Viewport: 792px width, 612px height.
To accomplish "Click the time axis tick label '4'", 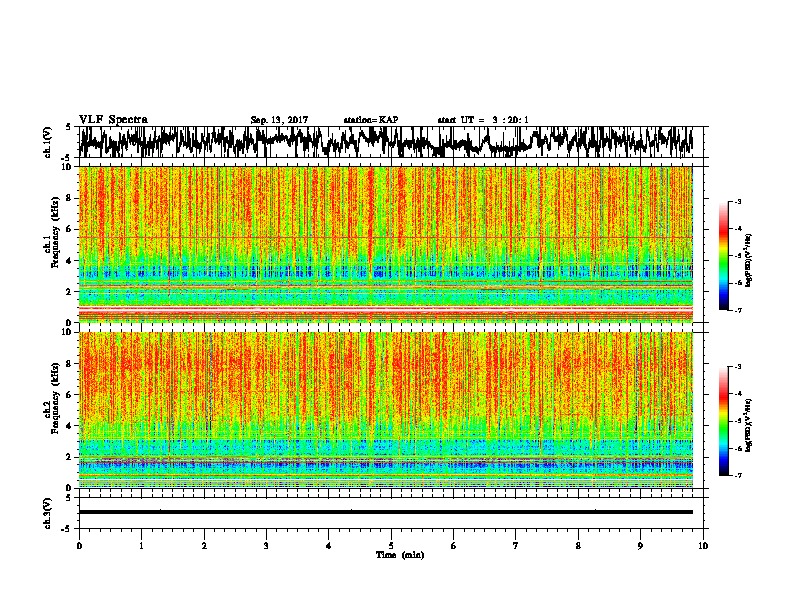I will [x=329, y=546].
